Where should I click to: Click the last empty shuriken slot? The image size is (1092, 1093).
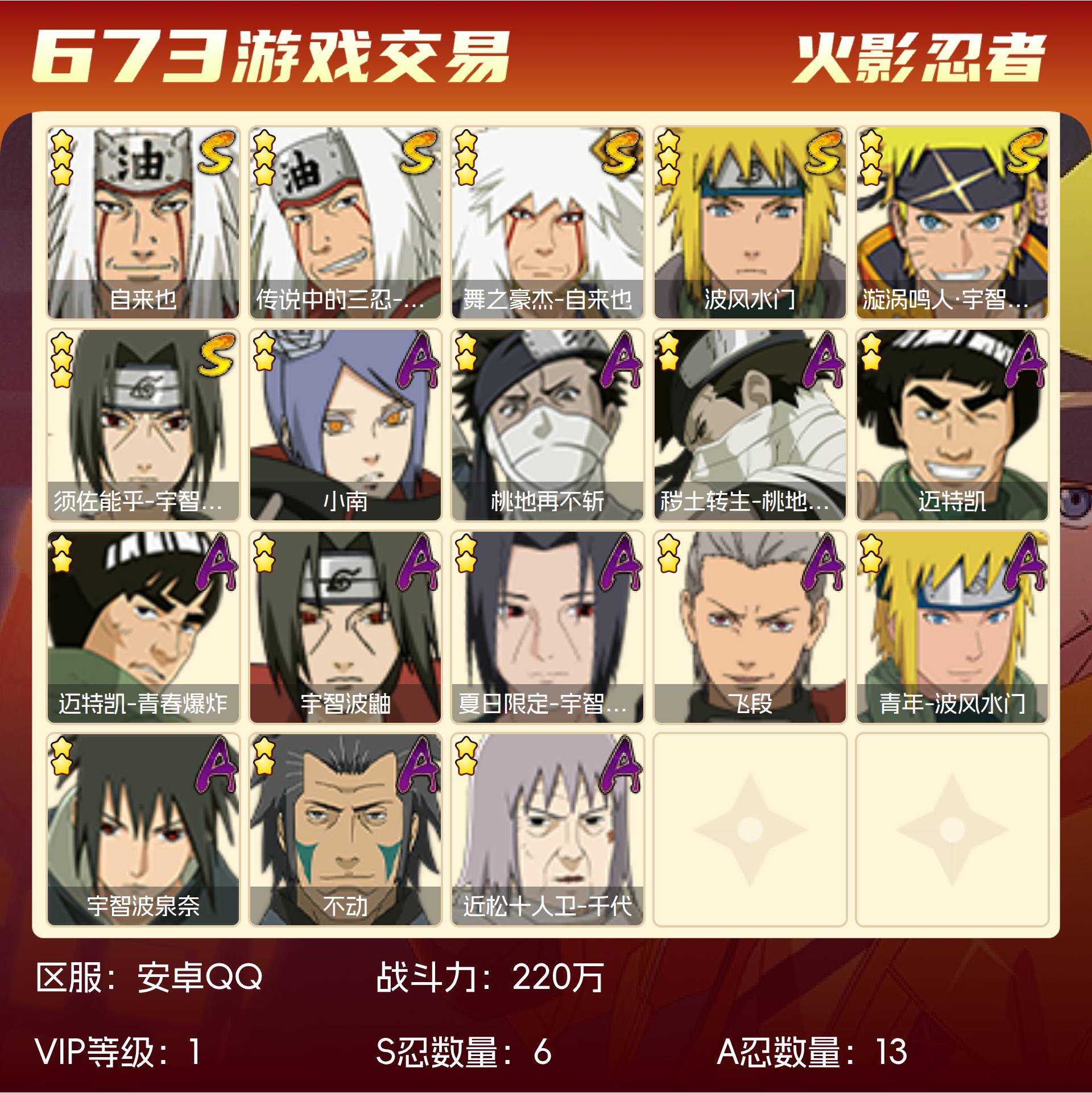coord(952,830)
